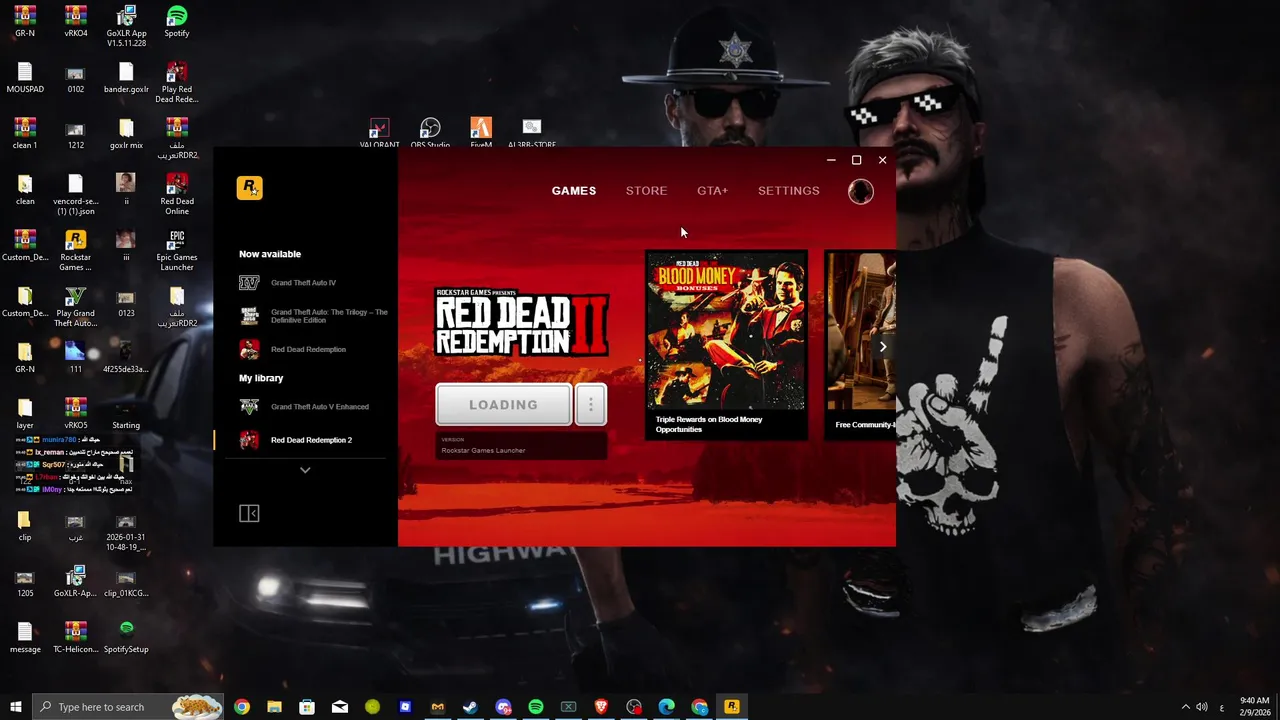
Task: Click the taskbar search box
Action: [128, 707]
